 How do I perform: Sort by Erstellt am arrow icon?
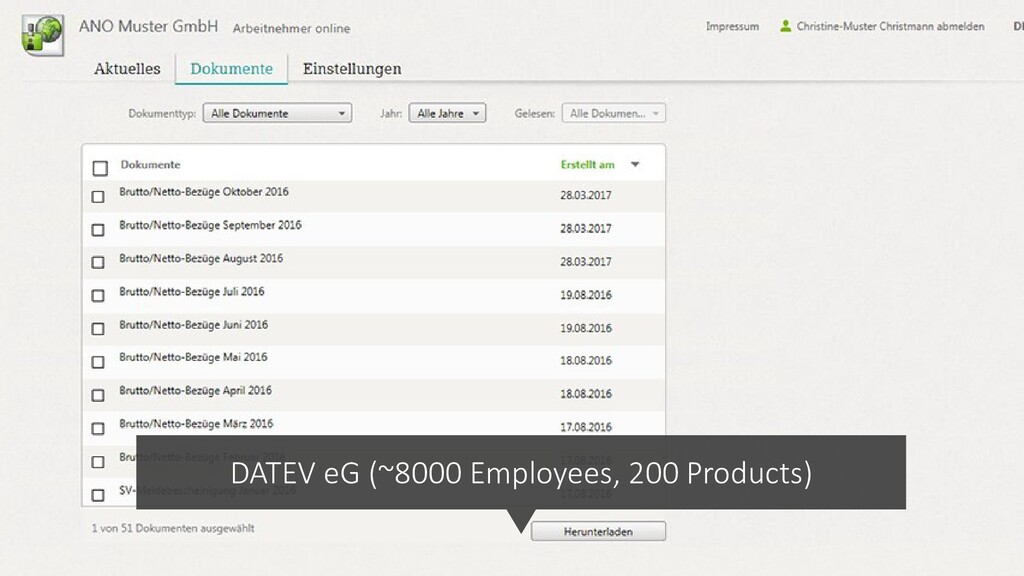[635, 165]
